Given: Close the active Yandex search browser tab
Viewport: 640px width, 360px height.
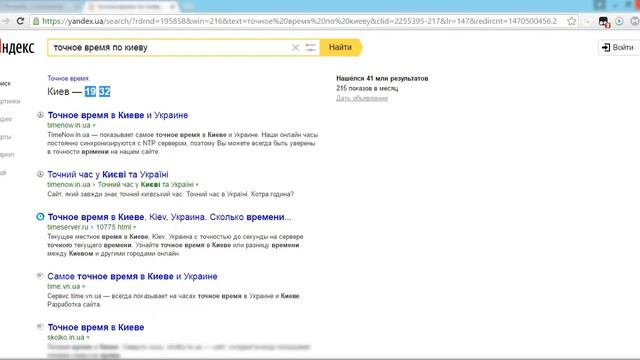Looking at the screenshot, I should coord(172,7).
